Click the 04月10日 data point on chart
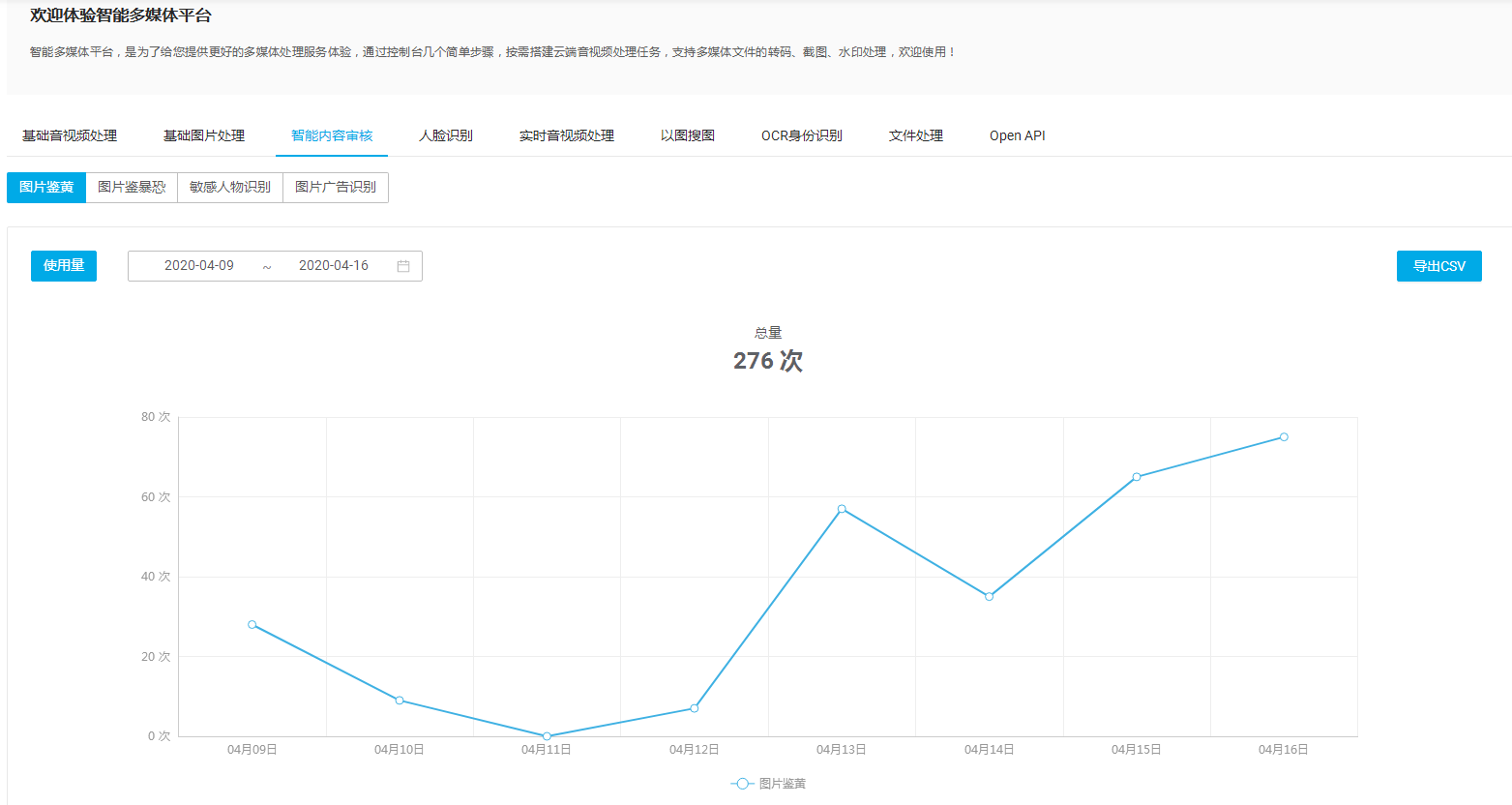This screenshot has width=1512, height=805. pos(400,701)
